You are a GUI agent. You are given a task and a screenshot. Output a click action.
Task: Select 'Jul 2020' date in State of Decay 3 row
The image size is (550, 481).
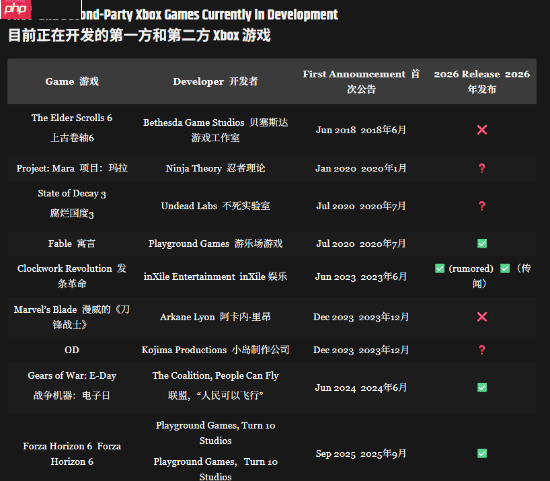[x=335, y=206]
